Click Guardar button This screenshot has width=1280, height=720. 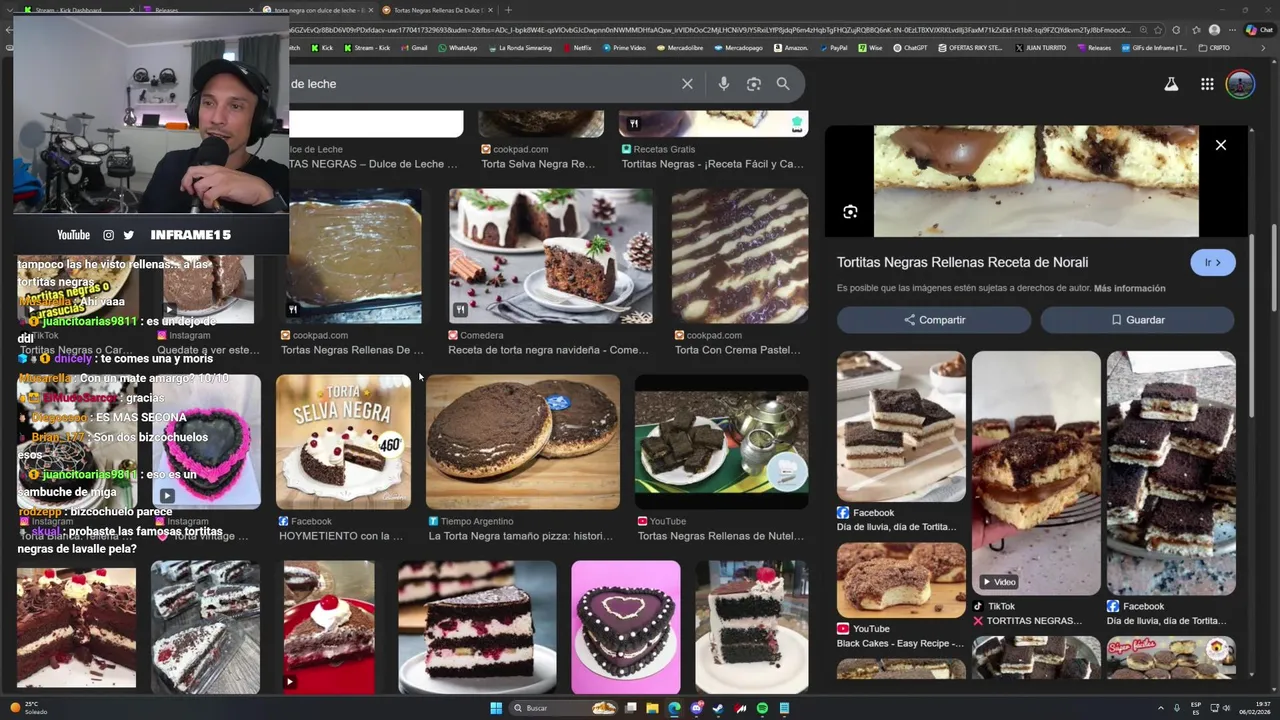pos(1137,320)
